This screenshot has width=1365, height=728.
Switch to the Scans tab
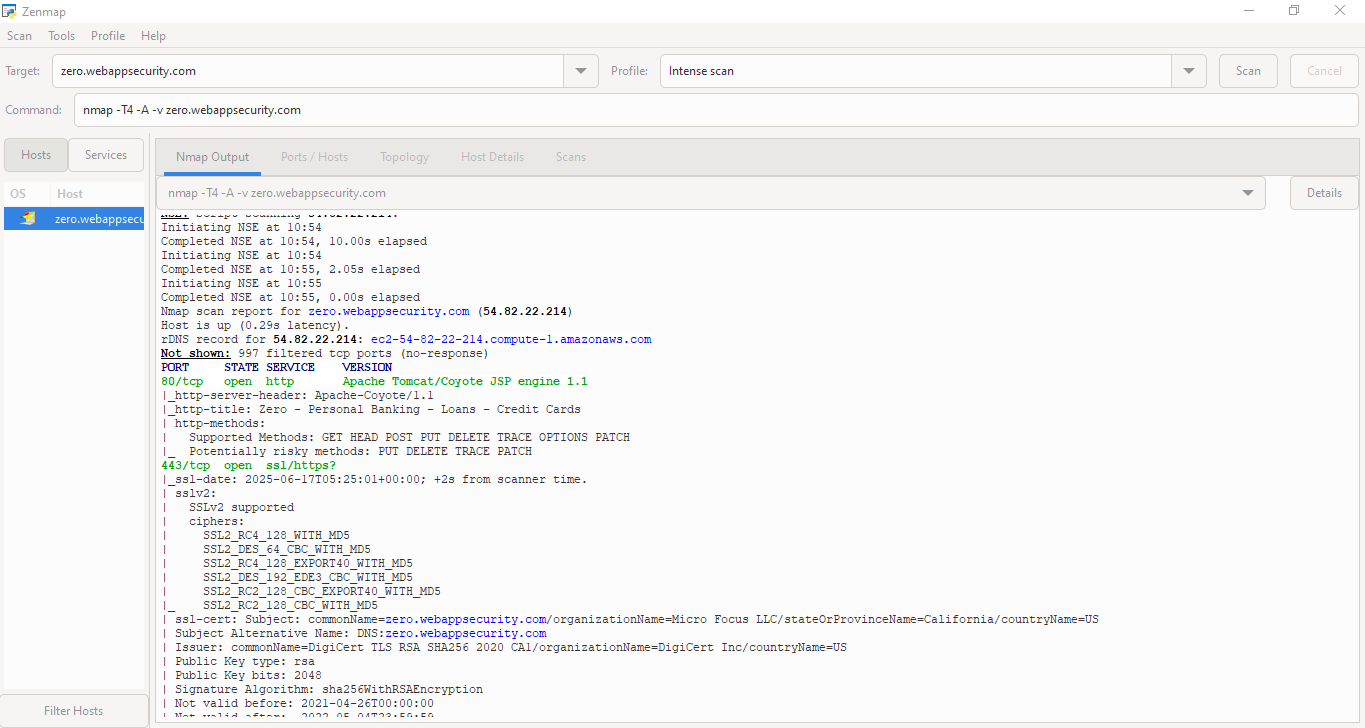coord(571,157)
